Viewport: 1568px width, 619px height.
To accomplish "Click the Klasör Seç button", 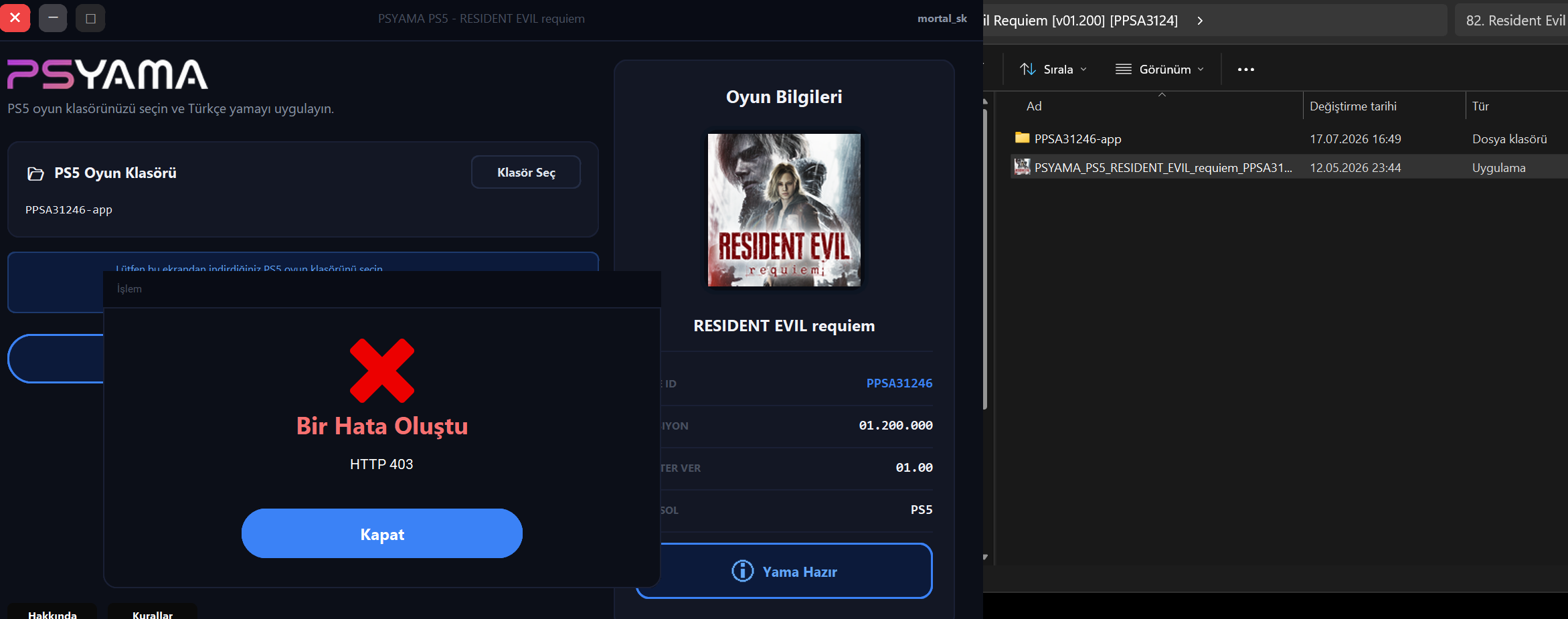I will (x=526, y=172).
